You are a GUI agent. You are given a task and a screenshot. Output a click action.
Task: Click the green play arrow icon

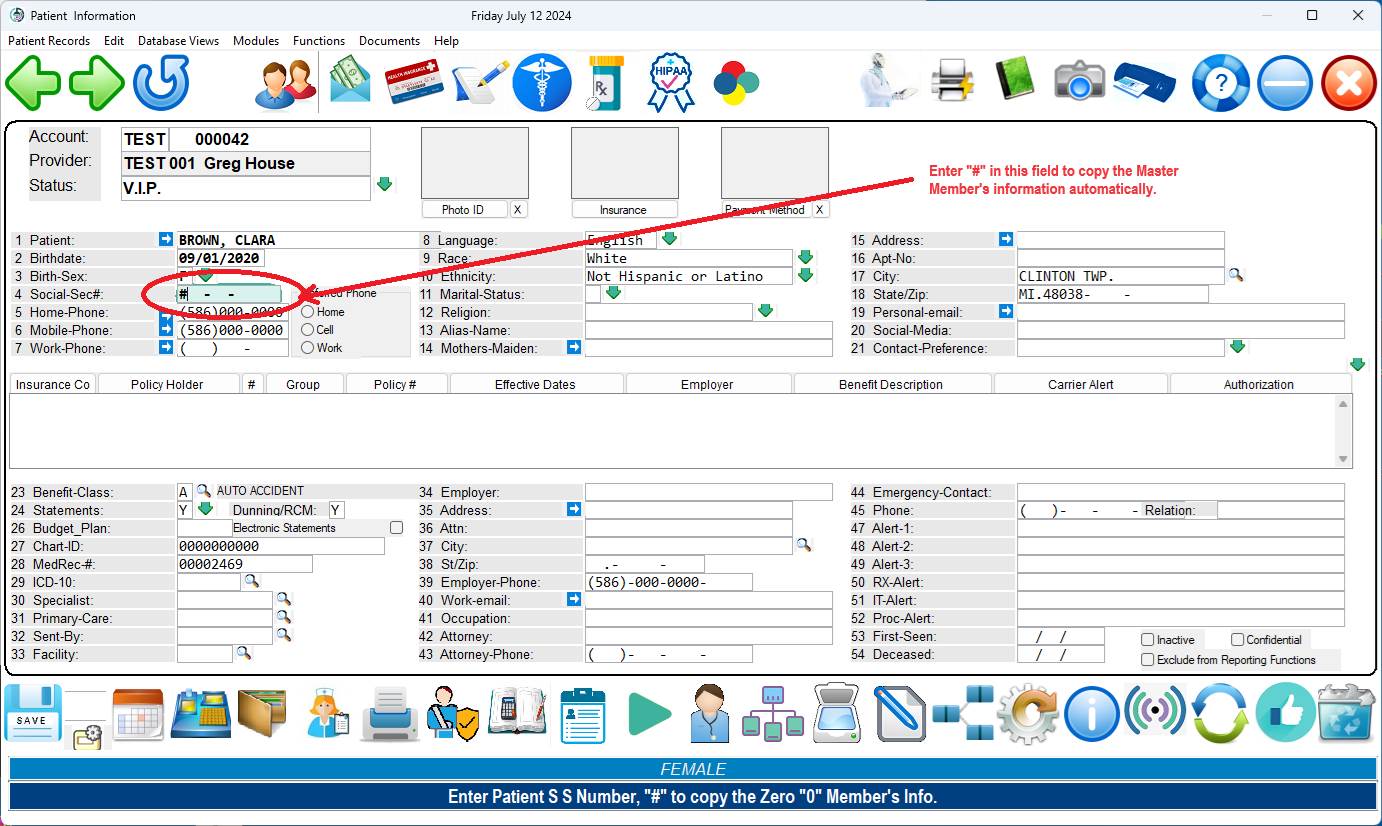point(650,714)
